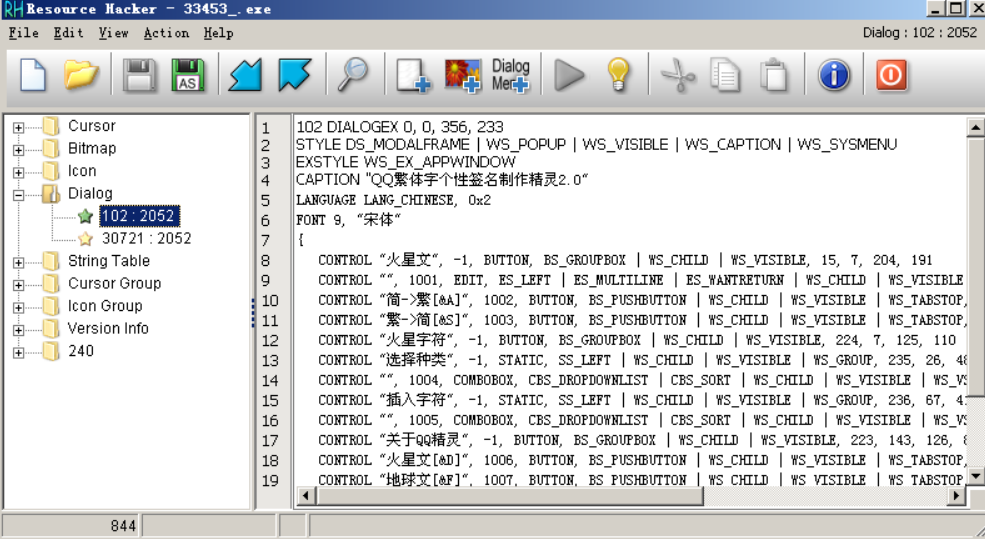Add a new resource from file icon
Image resolution: width=985 pixels, height=539 pixels.
[413, 76]
